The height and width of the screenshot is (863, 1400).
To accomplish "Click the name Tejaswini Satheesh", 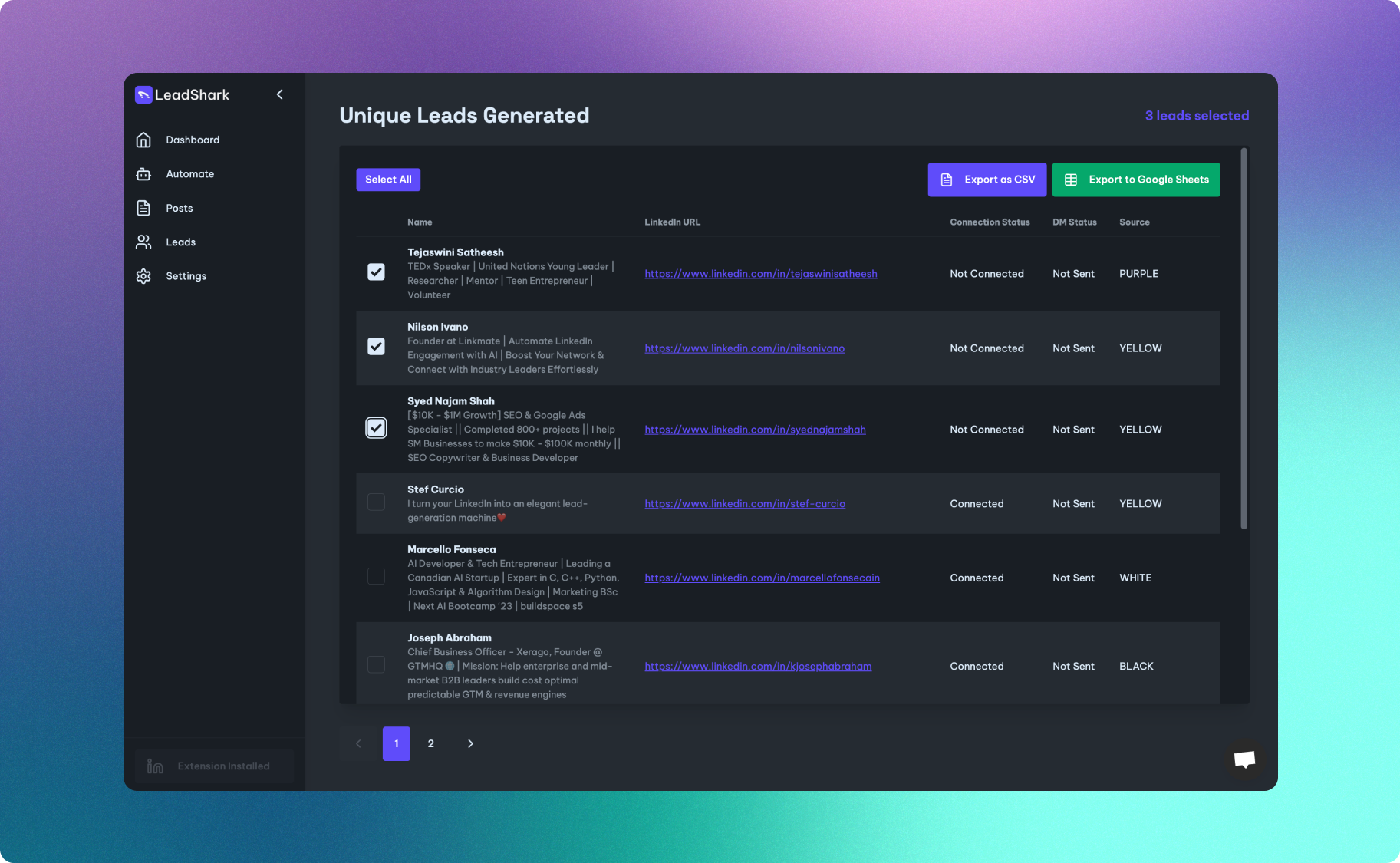I will click(456, 252).
